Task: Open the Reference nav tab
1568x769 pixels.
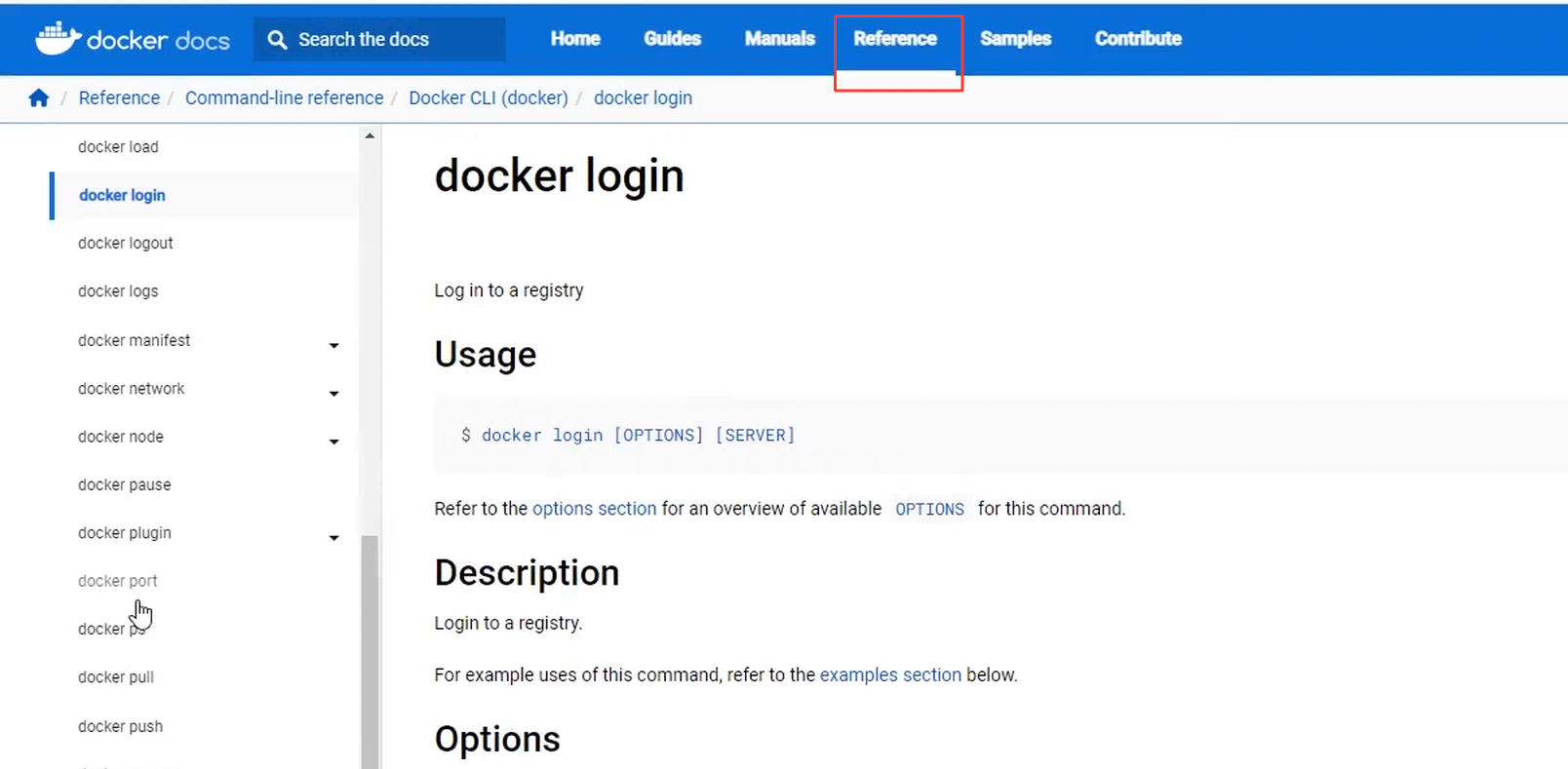Action: pos(895,38)
